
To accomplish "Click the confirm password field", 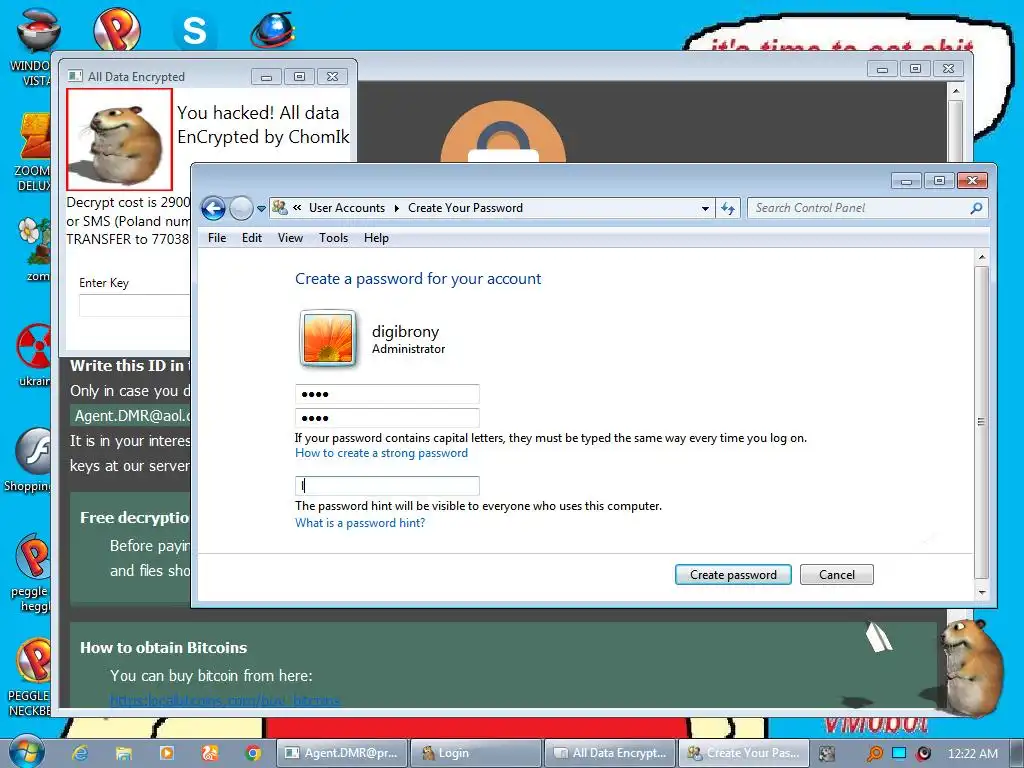I will point(387,418).
